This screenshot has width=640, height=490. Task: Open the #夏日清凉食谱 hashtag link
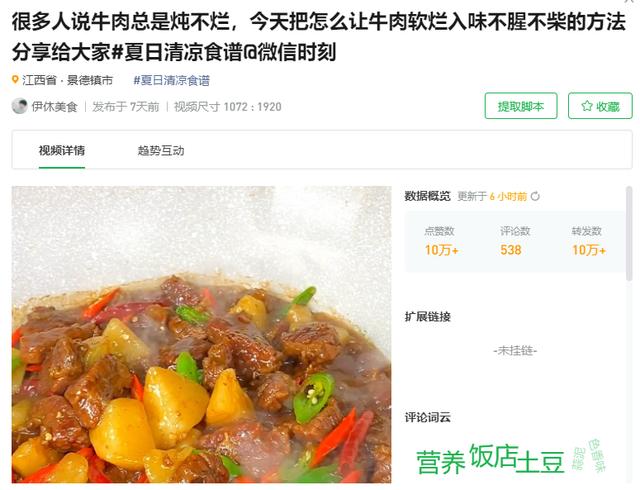coord(171,80)
